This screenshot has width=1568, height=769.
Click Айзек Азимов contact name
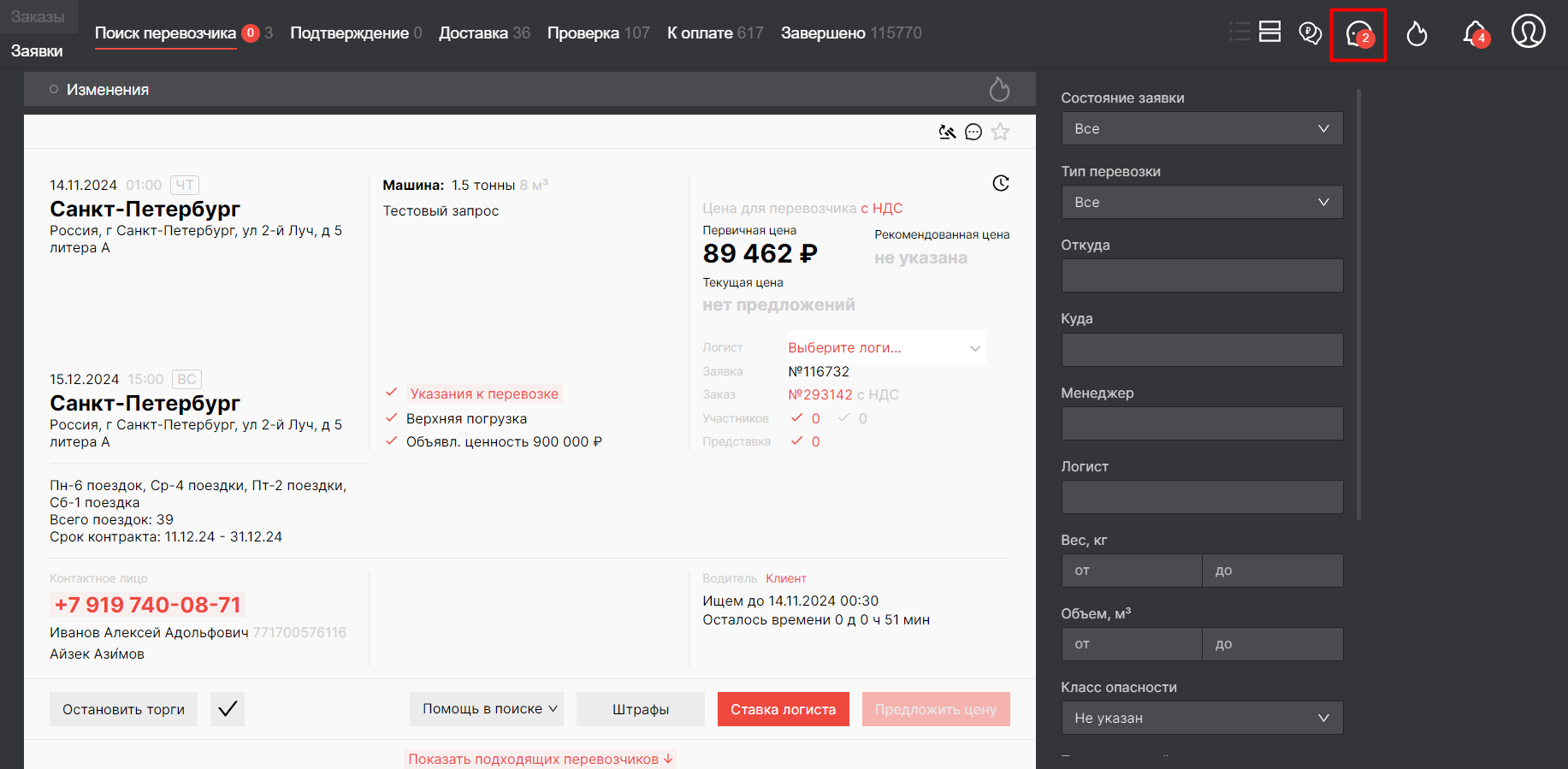97,654
